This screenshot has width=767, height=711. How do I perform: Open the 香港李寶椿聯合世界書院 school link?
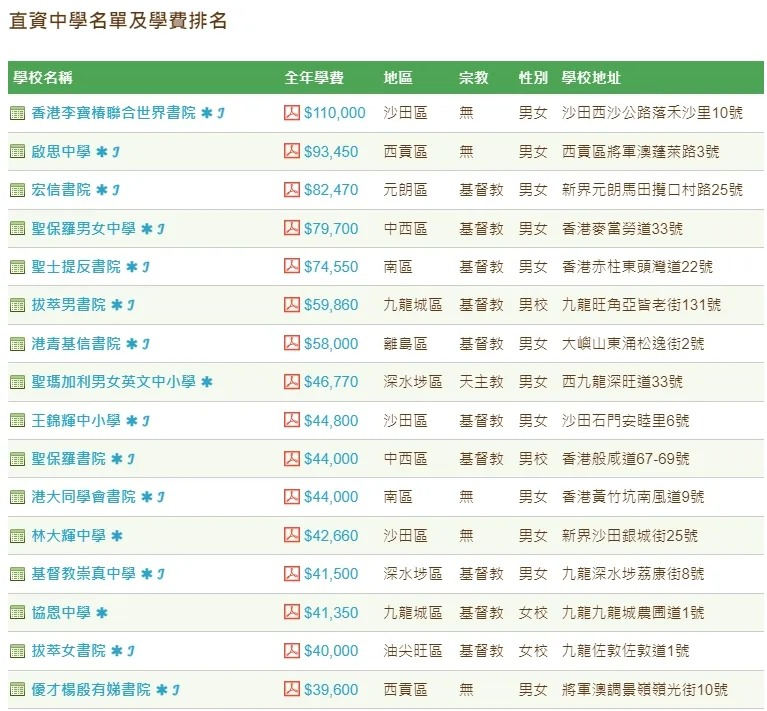tap(113, 113)
